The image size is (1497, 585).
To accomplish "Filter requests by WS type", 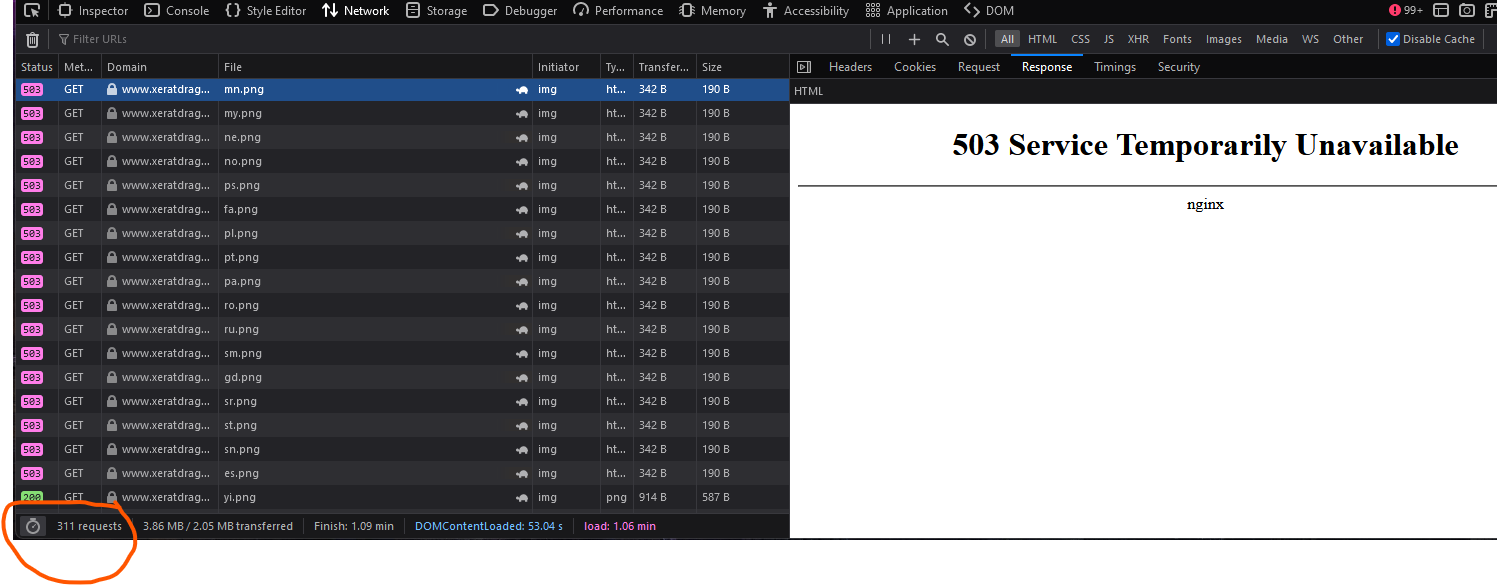I will pyautogui.click(x=1310, y=39).
